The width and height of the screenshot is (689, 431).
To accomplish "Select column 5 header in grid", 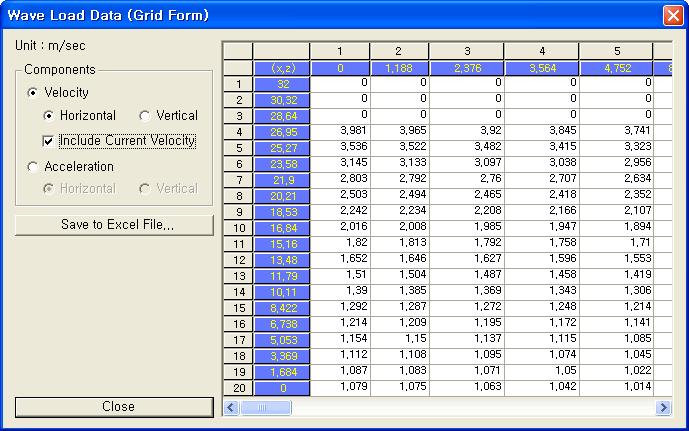I will pyautogui.click(x=616, y=51).
